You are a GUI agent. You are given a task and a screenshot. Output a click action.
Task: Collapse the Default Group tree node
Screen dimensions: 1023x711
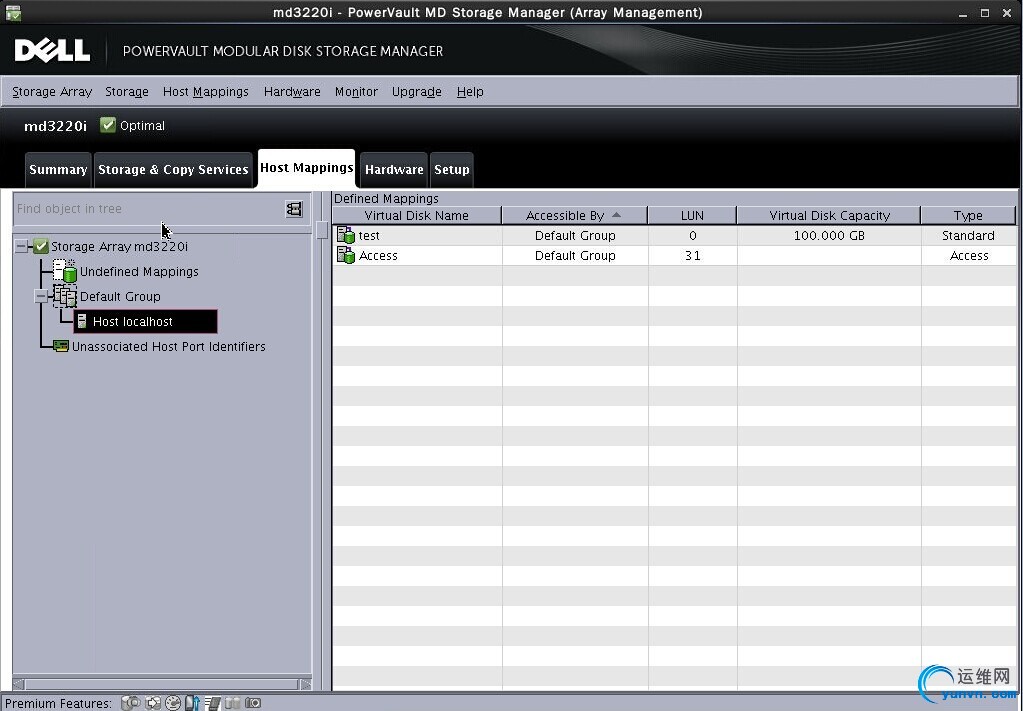coord(41,296)
